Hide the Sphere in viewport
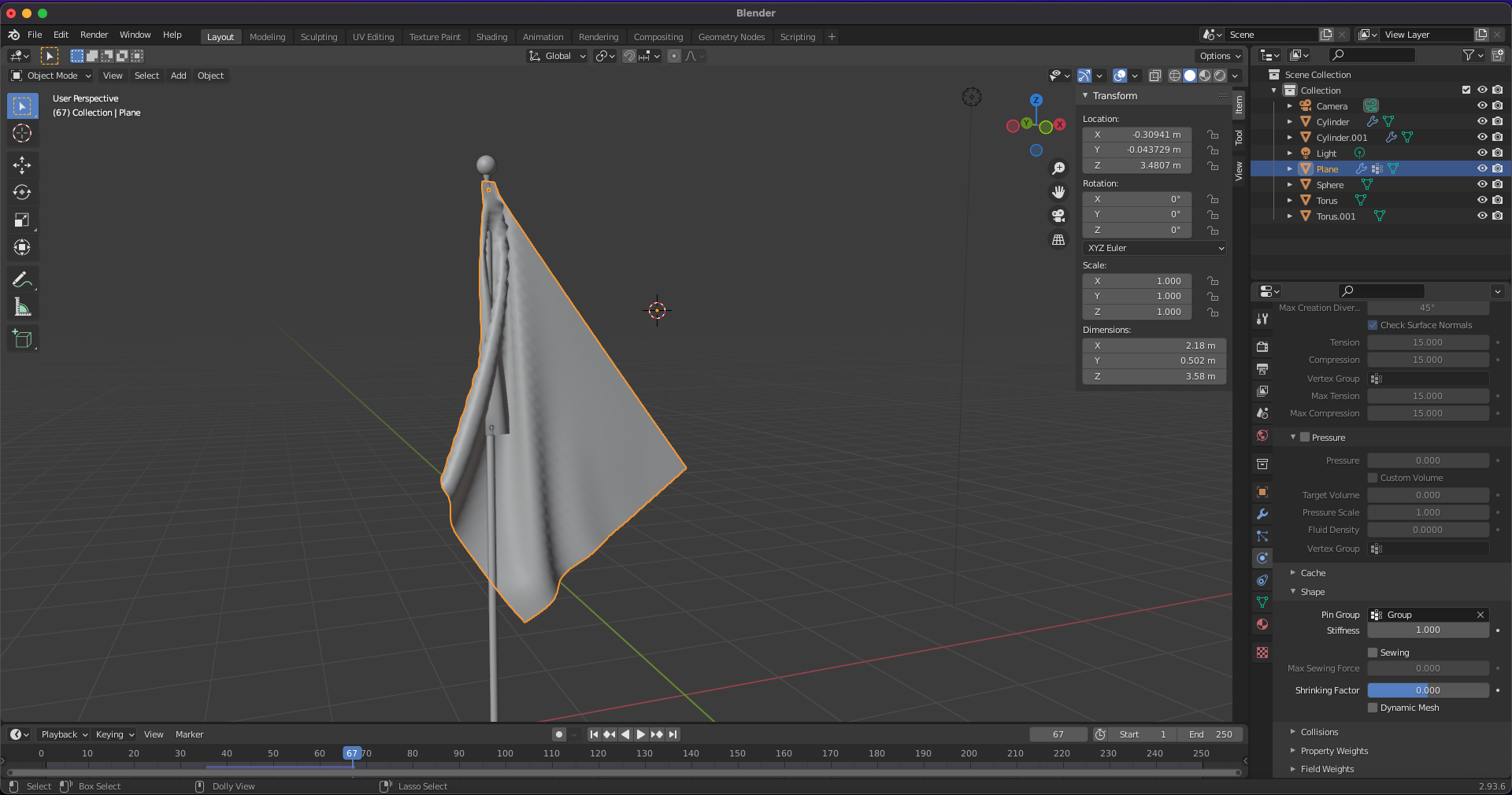 1482,184
